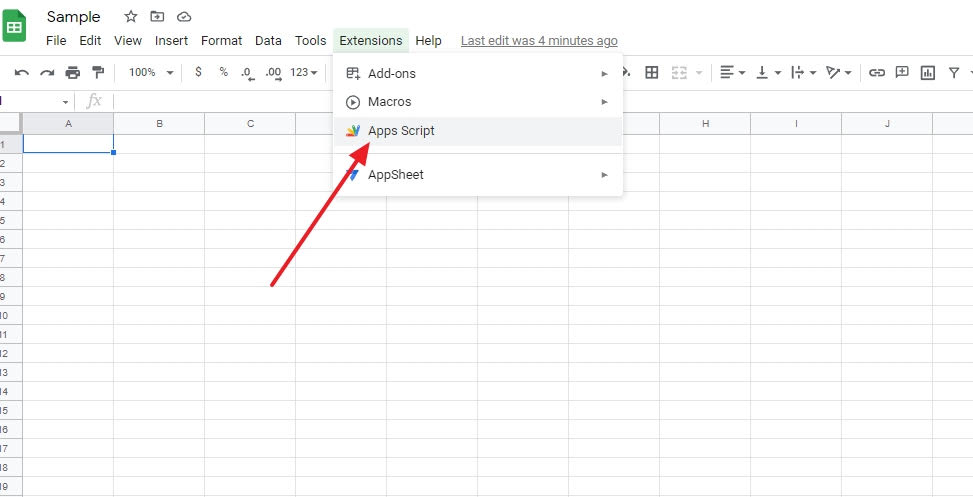Click the Insert comment icon

902,72
